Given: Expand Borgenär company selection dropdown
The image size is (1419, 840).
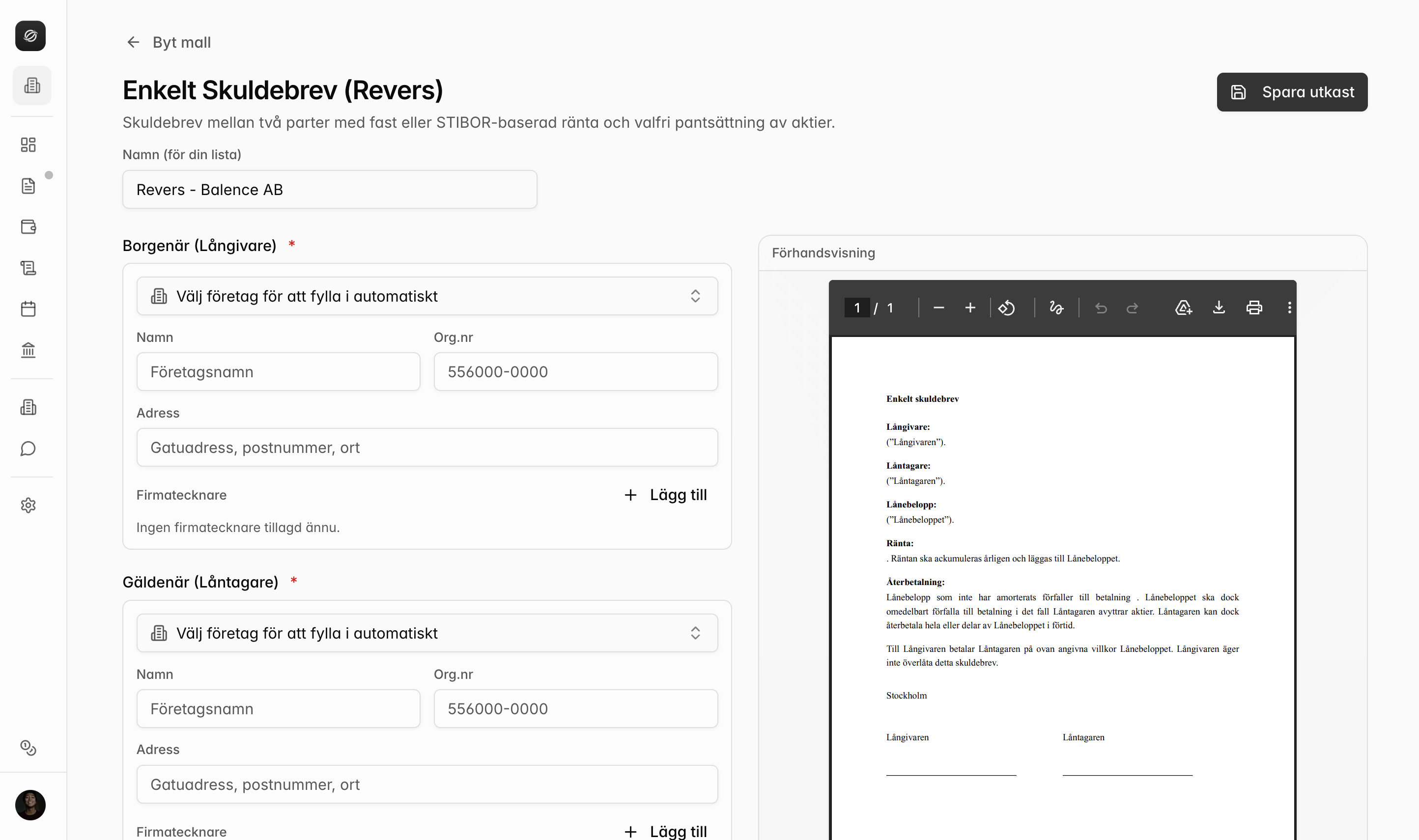Looking at the screenshot, I should click(x=427, y=295).
